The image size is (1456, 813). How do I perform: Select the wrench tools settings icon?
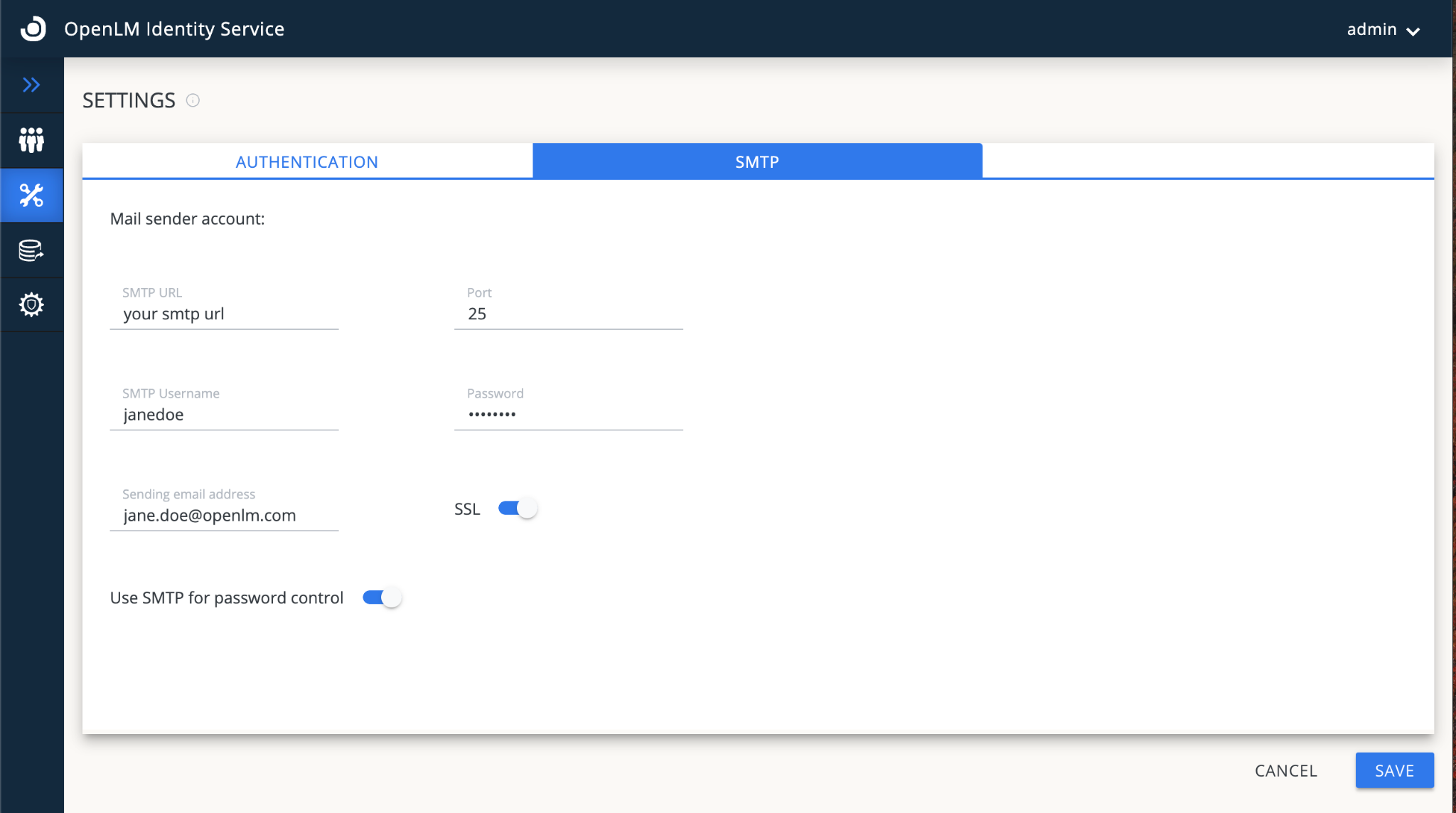31,196
